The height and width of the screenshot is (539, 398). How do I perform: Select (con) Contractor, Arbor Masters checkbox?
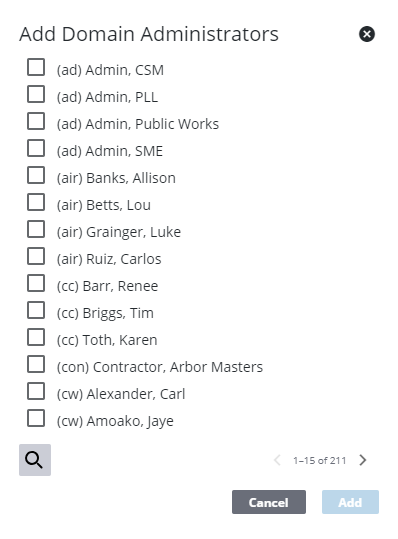coord(36,364)
